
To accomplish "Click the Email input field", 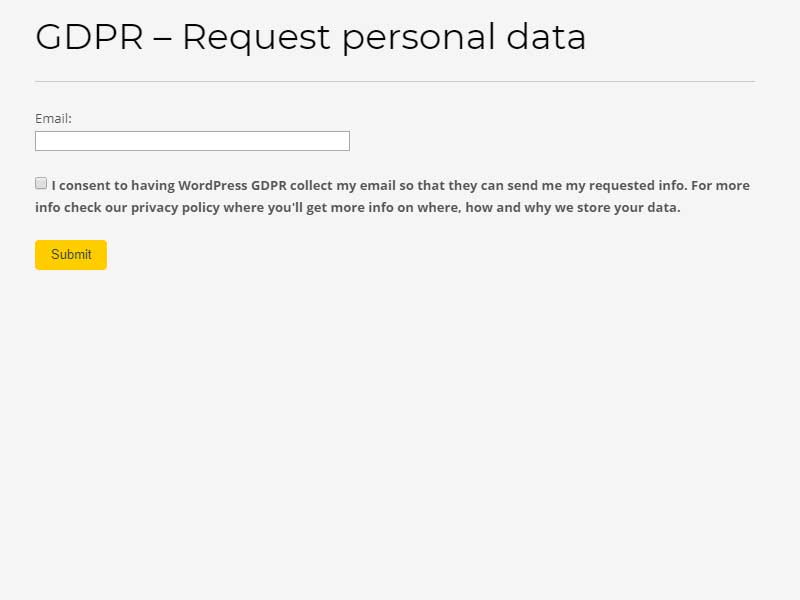I will click(x=192, y=141).
